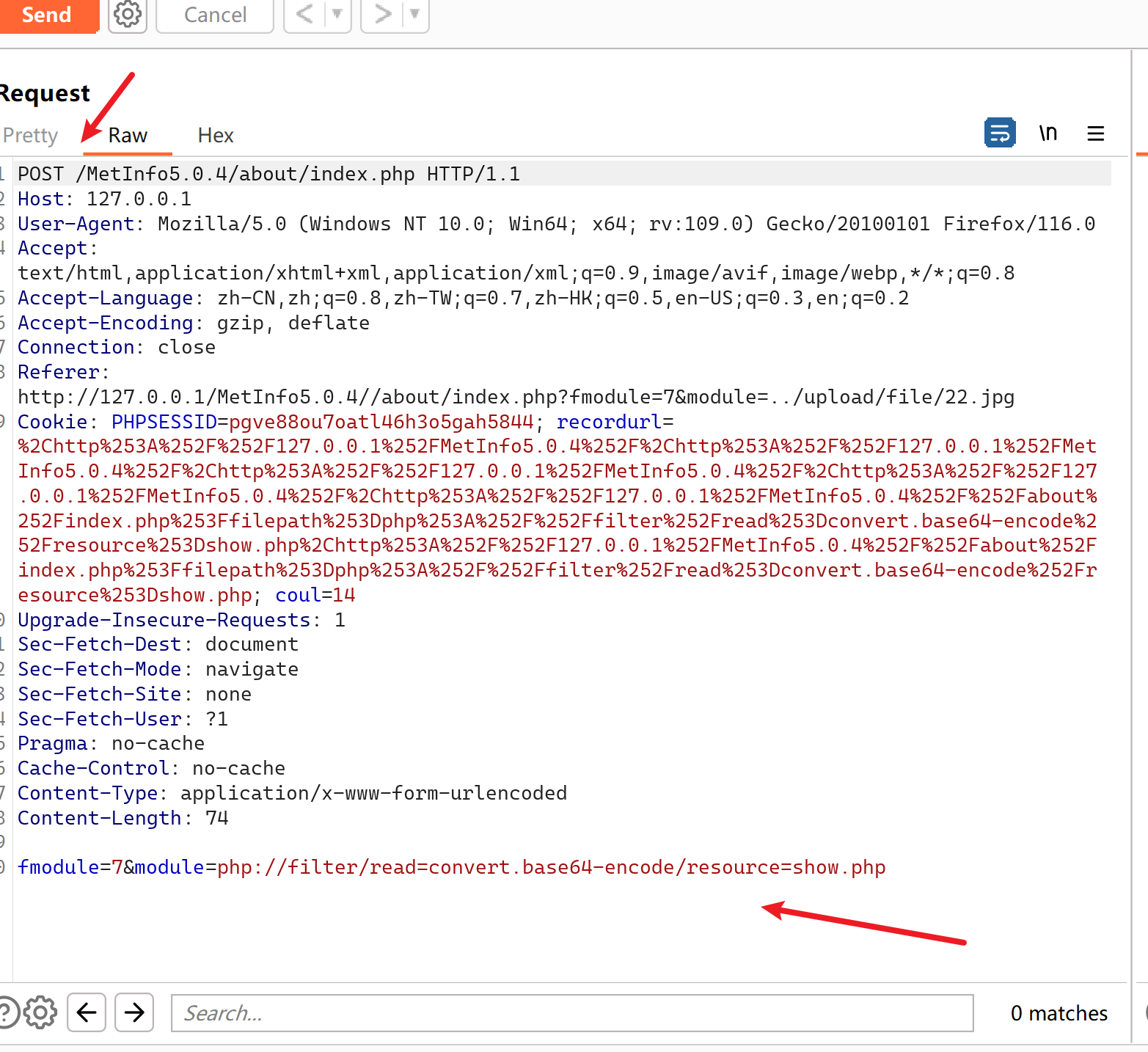Click the Sec-Fetch-Site header line

134,694
